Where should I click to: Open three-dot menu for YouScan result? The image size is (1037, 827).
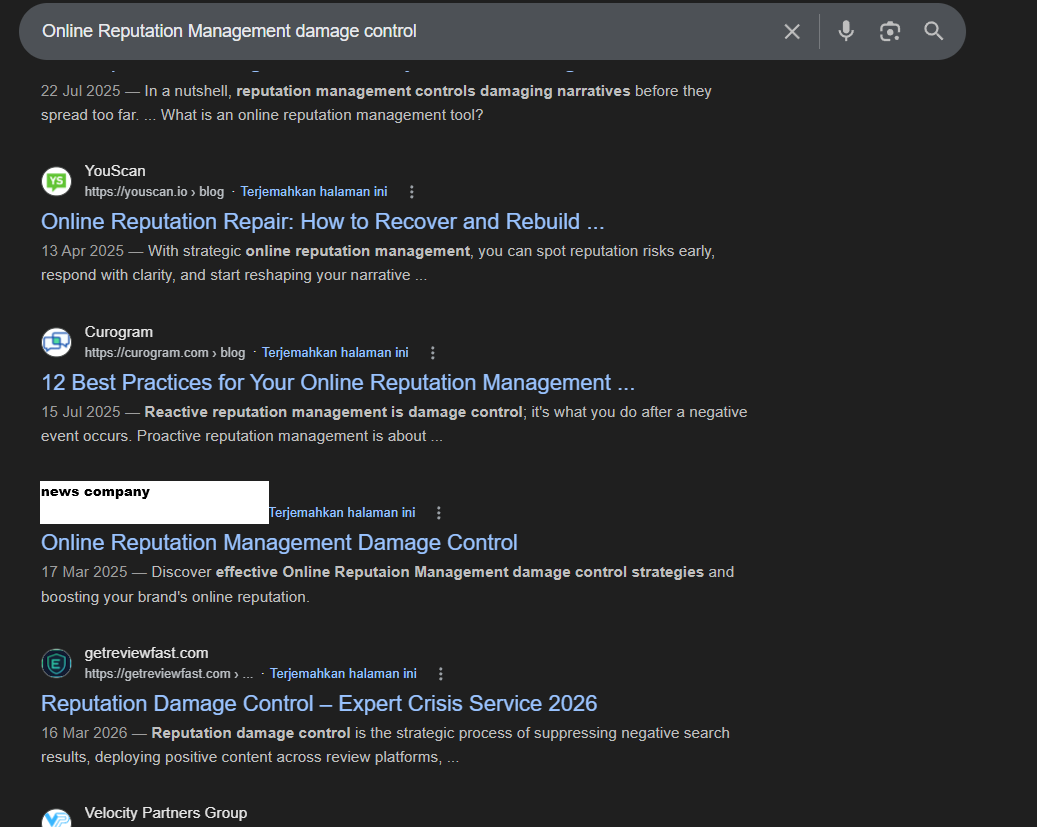click(x=411, y=192)
